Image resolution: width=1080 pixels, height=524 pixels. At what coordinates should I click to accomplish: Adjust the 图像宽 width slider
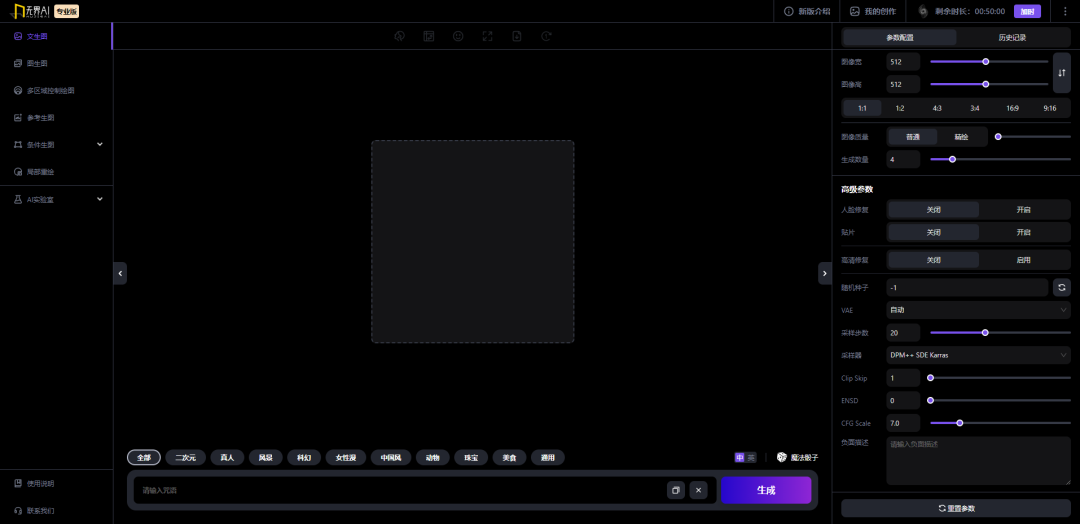[x=989, y=62]
